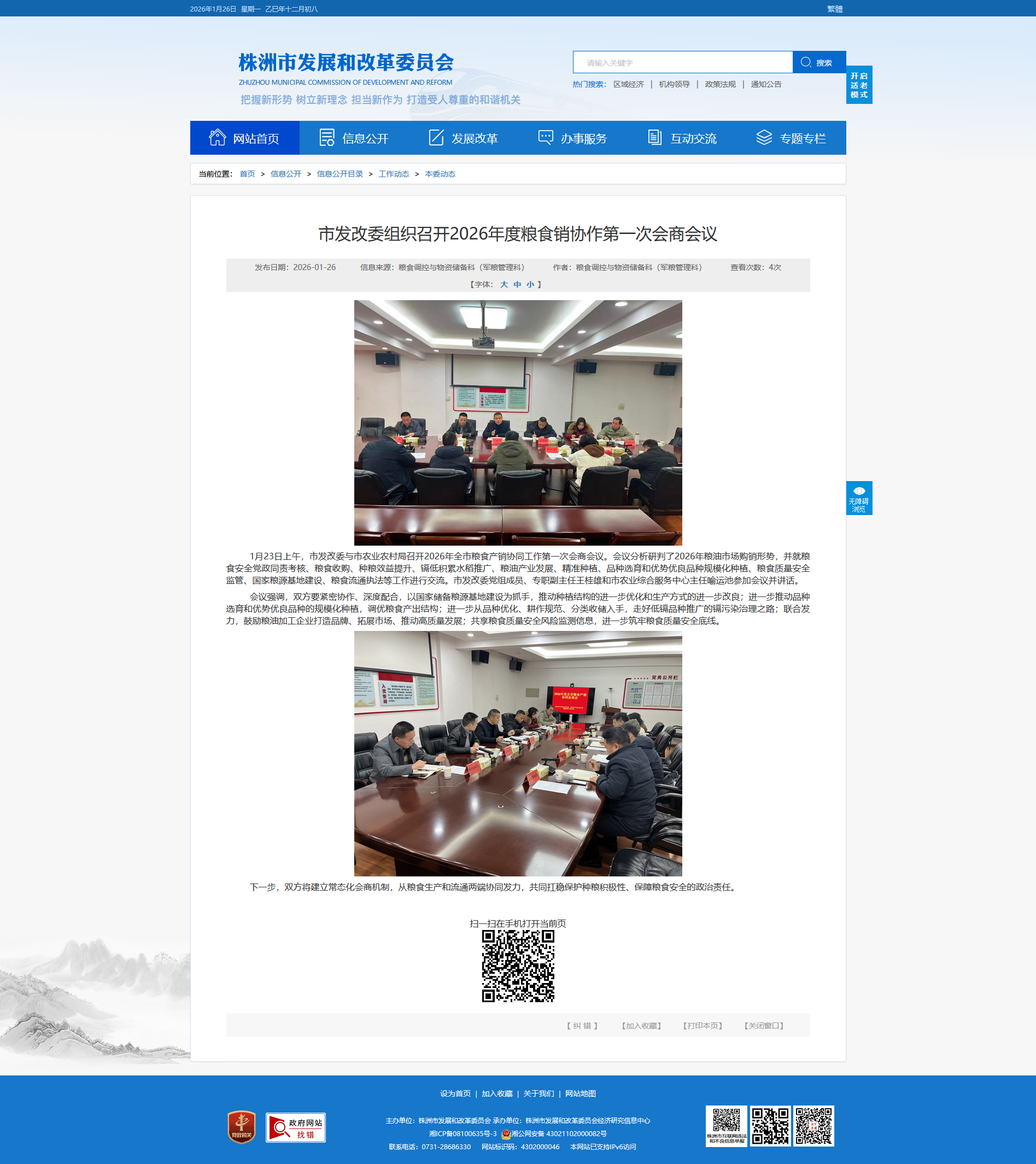
Task: Click the 党政机关 red emblem badge
Action: pos(242,1127)
